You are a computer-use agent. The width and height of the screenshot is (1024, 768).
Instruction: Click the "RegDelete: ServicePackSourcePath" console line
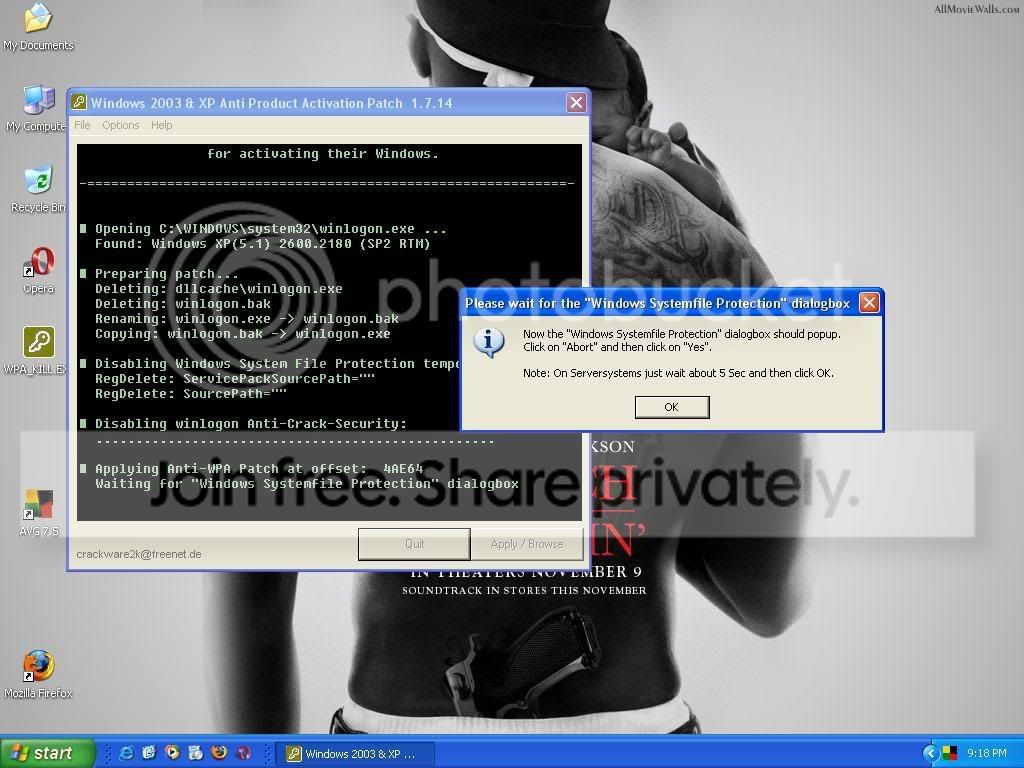click(x=235, y=379)
